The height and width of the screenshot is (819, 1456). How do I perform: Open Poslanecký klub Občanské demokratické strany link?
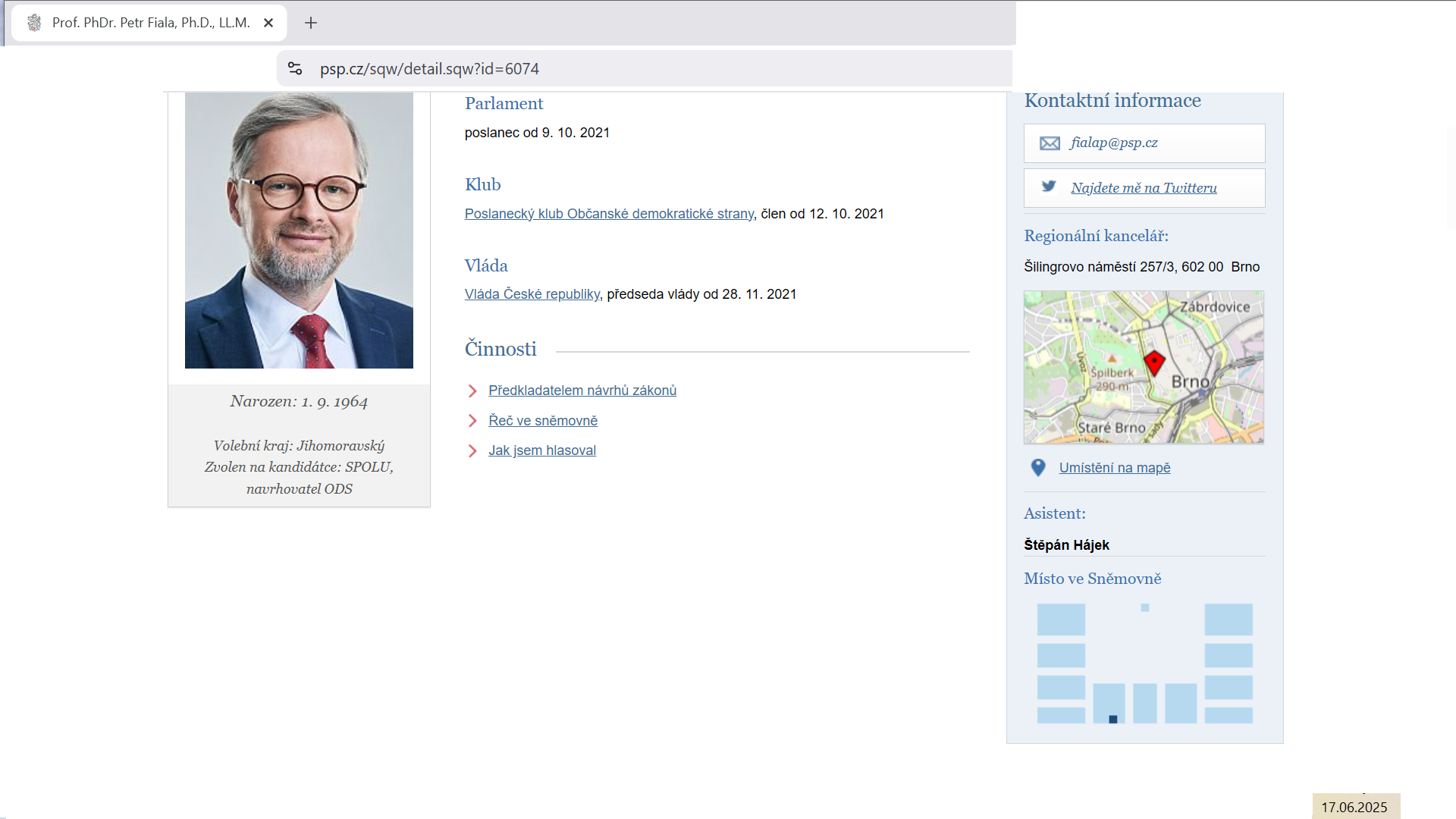click(609, 214)
